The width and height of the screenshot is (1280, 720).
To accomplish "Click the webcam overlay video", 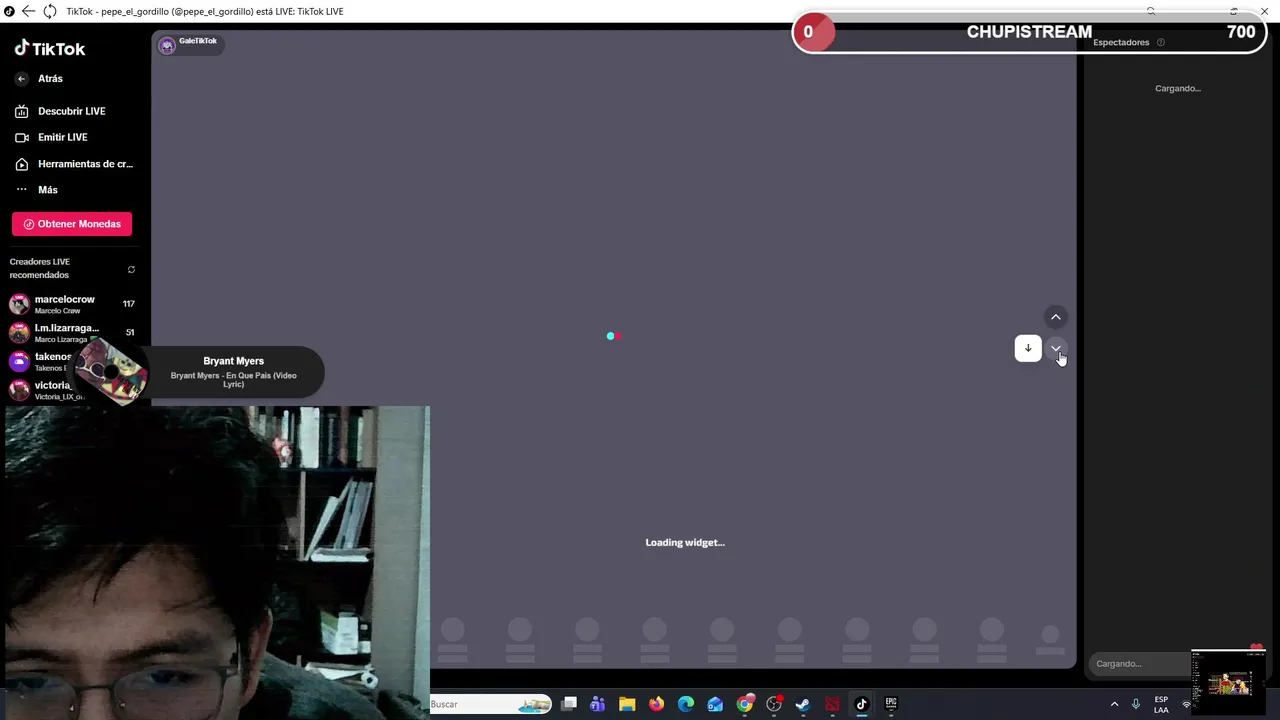I will click(x=217, y=562).
